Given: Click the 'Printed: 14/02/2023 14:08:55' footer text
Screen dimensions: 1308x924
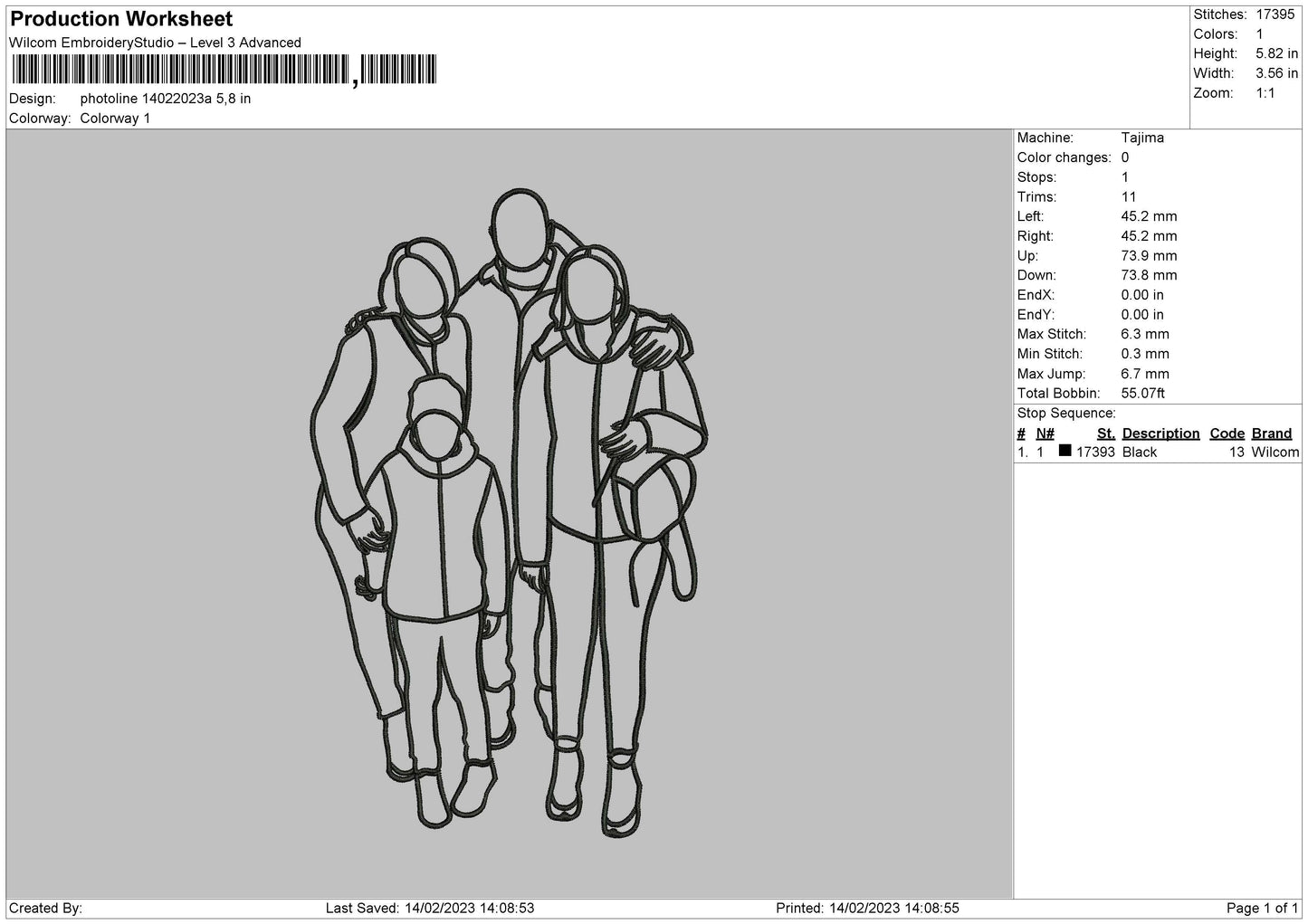Looking at the screenshot, I should click(867, 908).
